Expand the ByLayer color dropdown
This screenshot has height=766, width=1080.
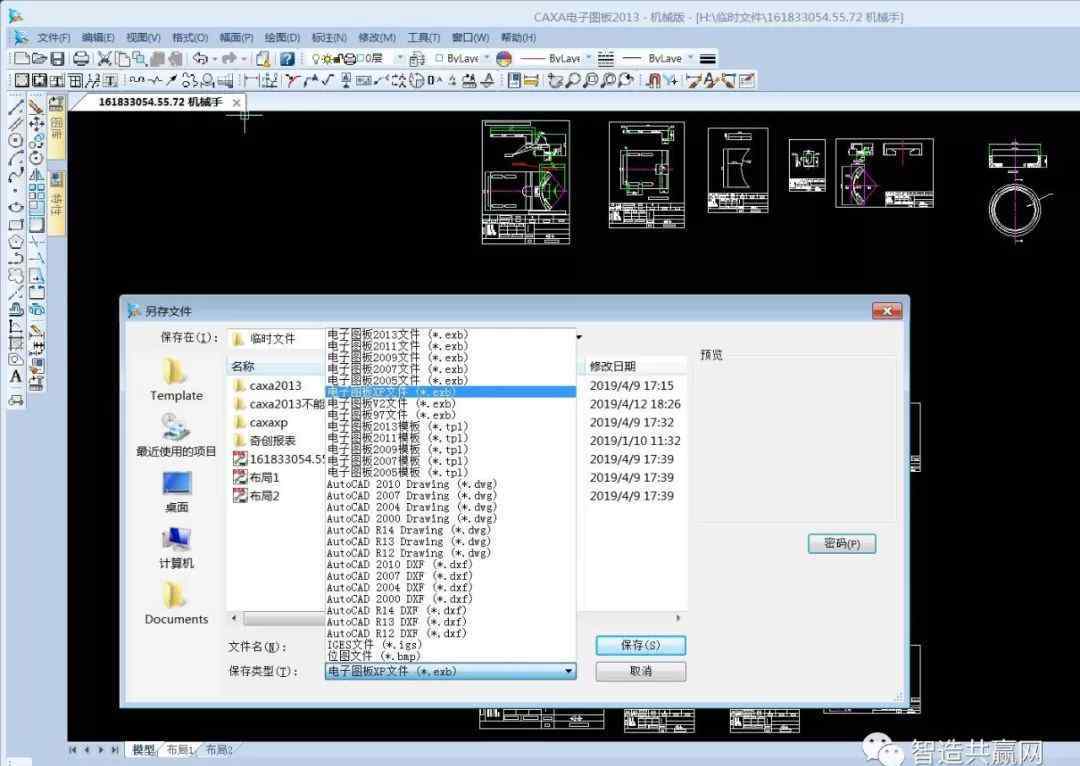(487, 59)
